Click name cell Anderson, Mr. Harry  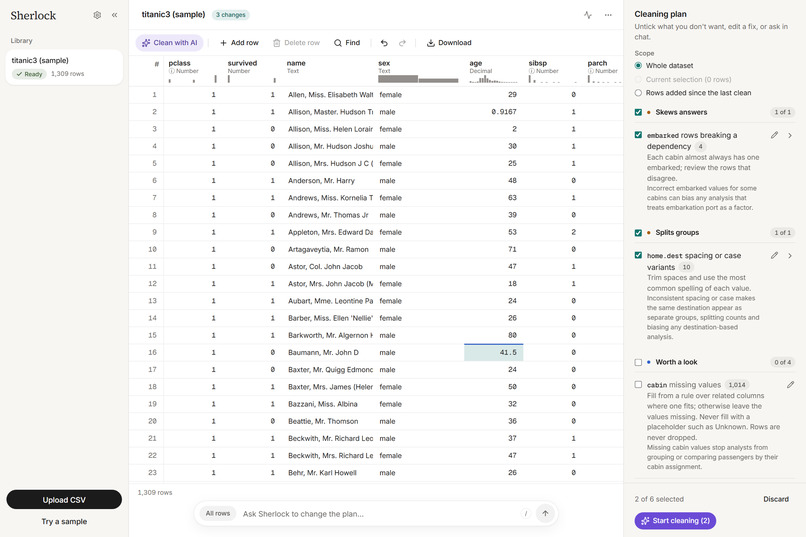(x=329, y=181)
